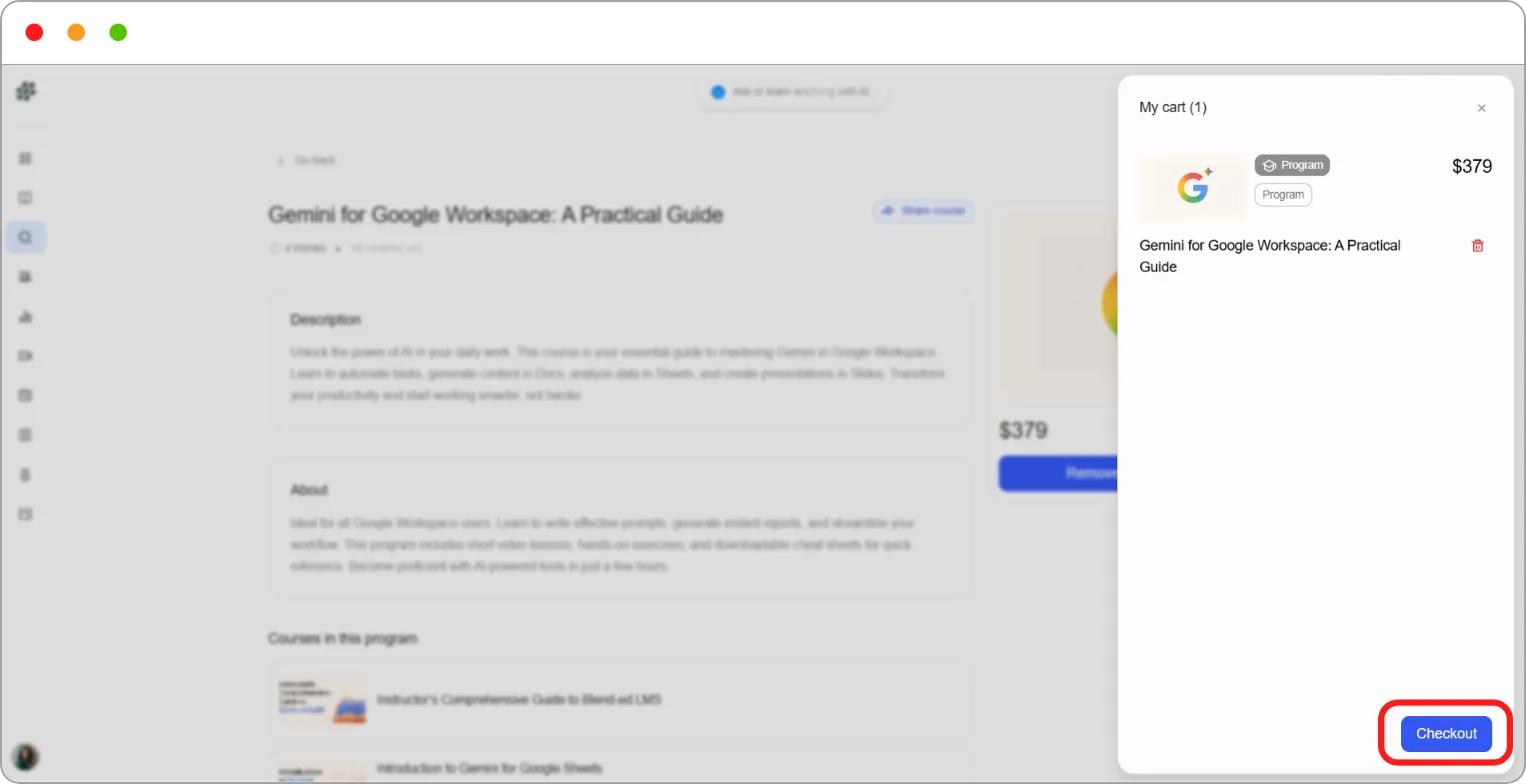Viewport: 1526px width, 784px height.
Task: Open the 'Ask or learn anything with AI' bar
Action: 791,92
